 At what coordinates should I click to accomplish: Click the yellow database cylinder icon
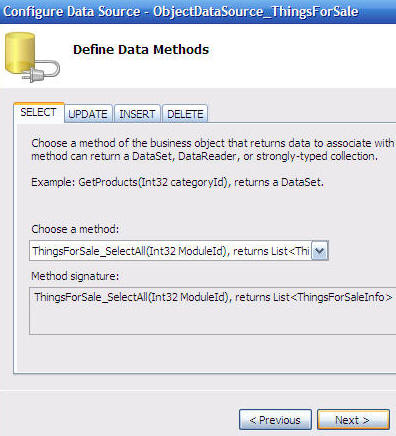click(x=20, y=53)
